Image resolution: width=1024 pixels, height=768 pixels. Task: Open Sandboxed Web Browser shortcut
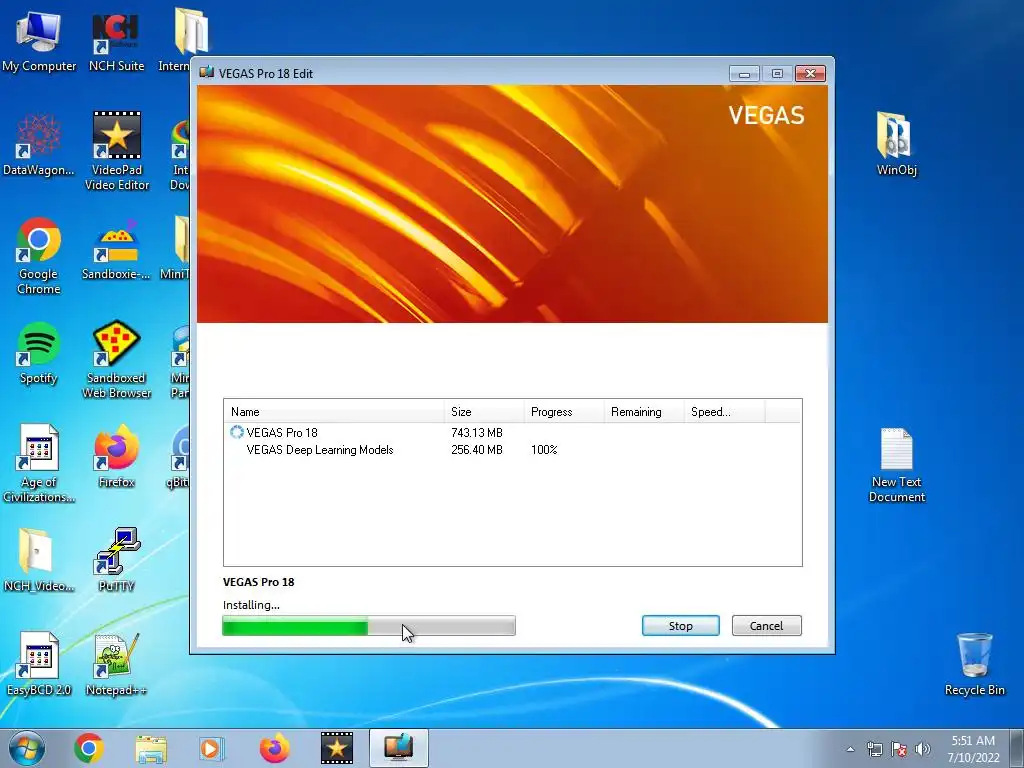pos(116,359)
